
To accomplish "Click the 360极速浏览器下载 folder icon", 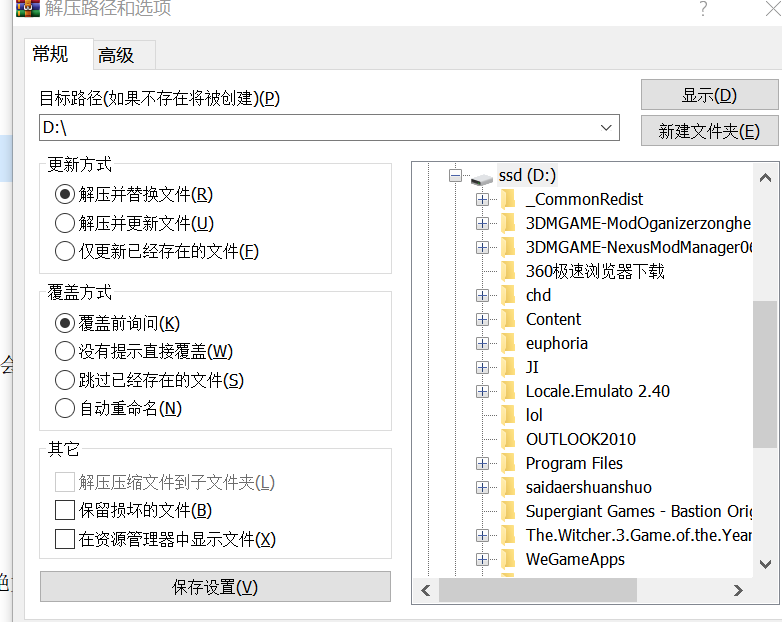I will (x=508, y=271).
